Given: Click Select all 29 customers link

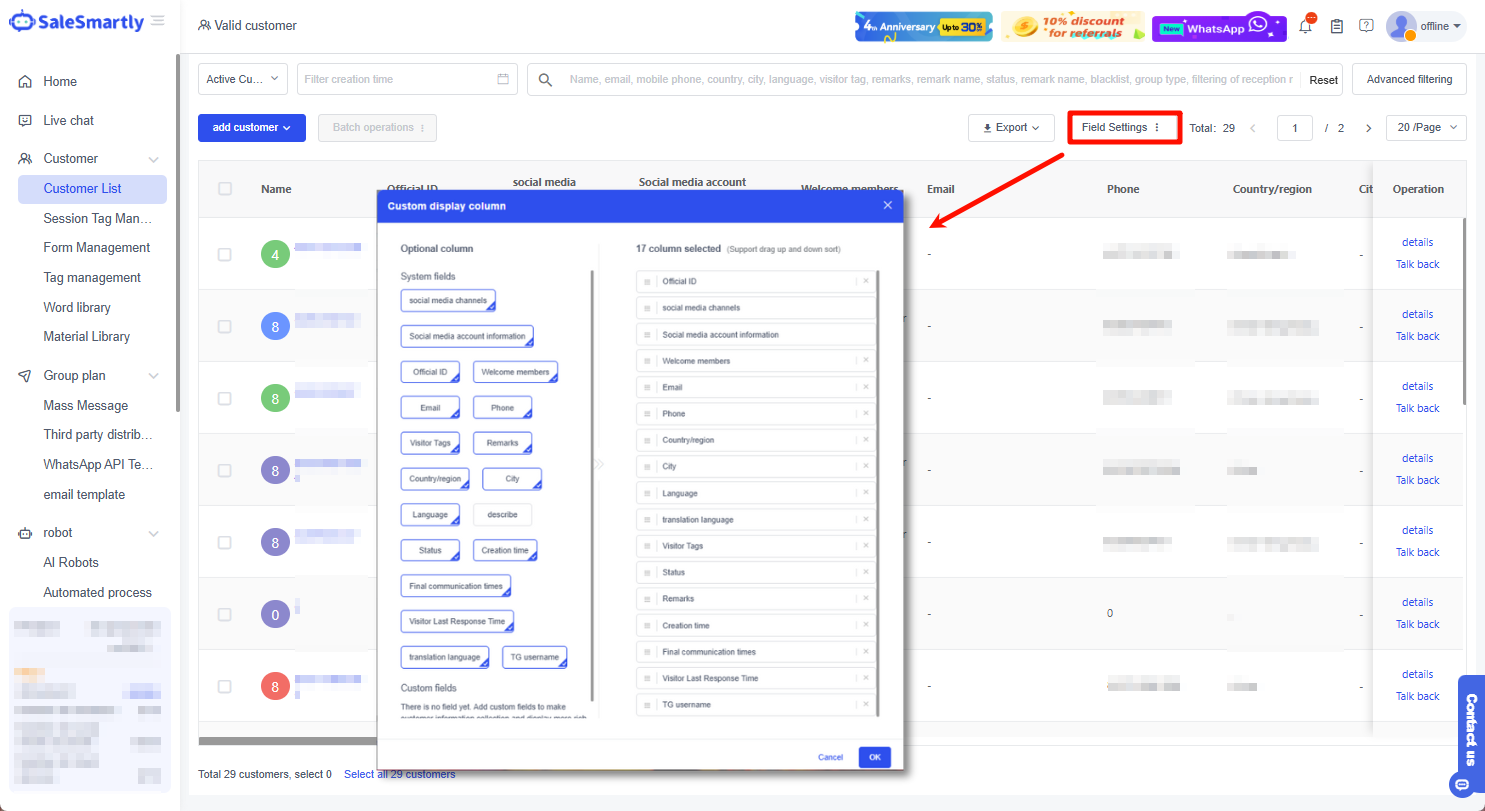Looking at the screenshot, I should 399,774.
